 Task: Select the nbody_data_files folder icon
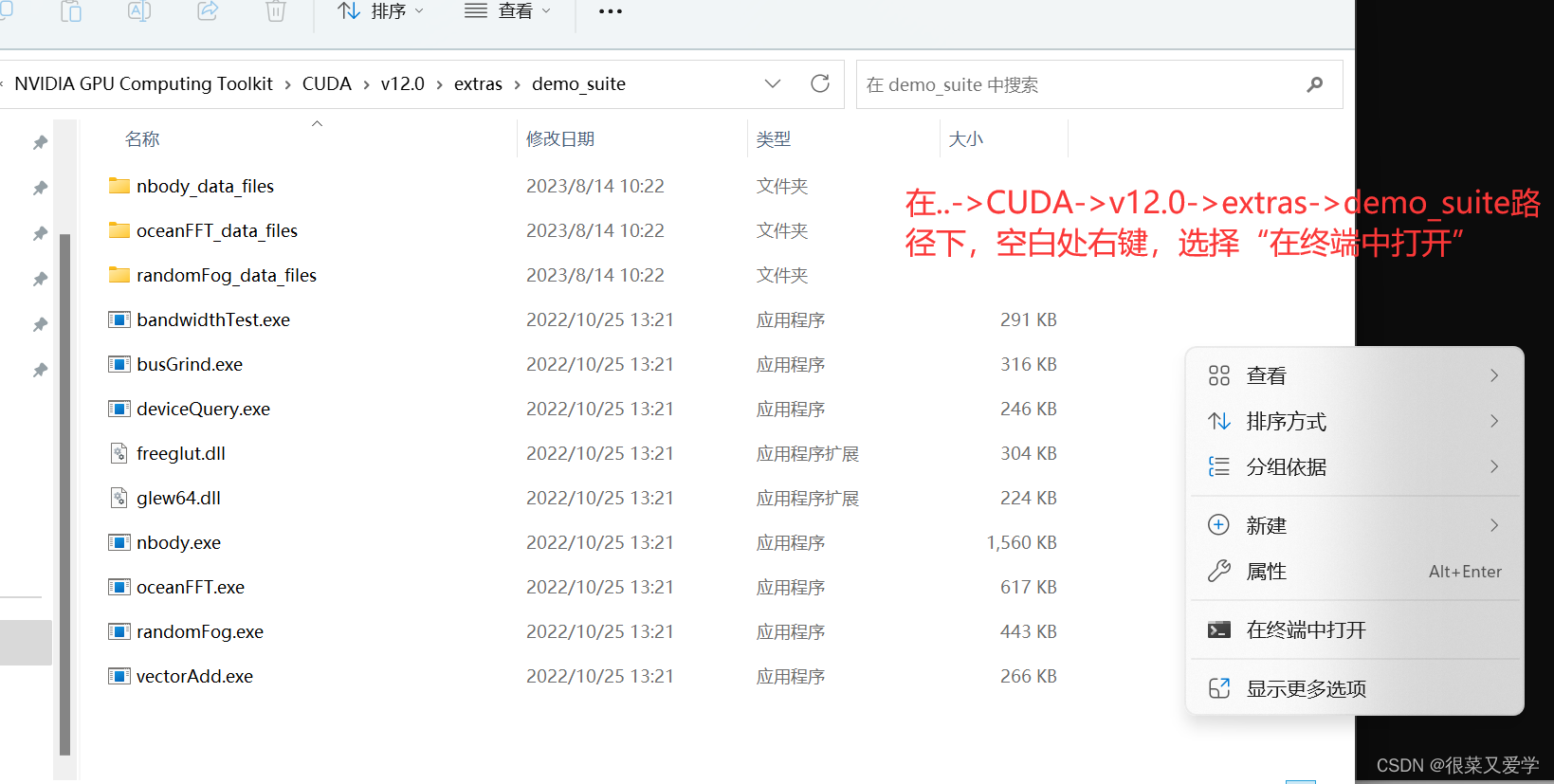coord(119,186)
